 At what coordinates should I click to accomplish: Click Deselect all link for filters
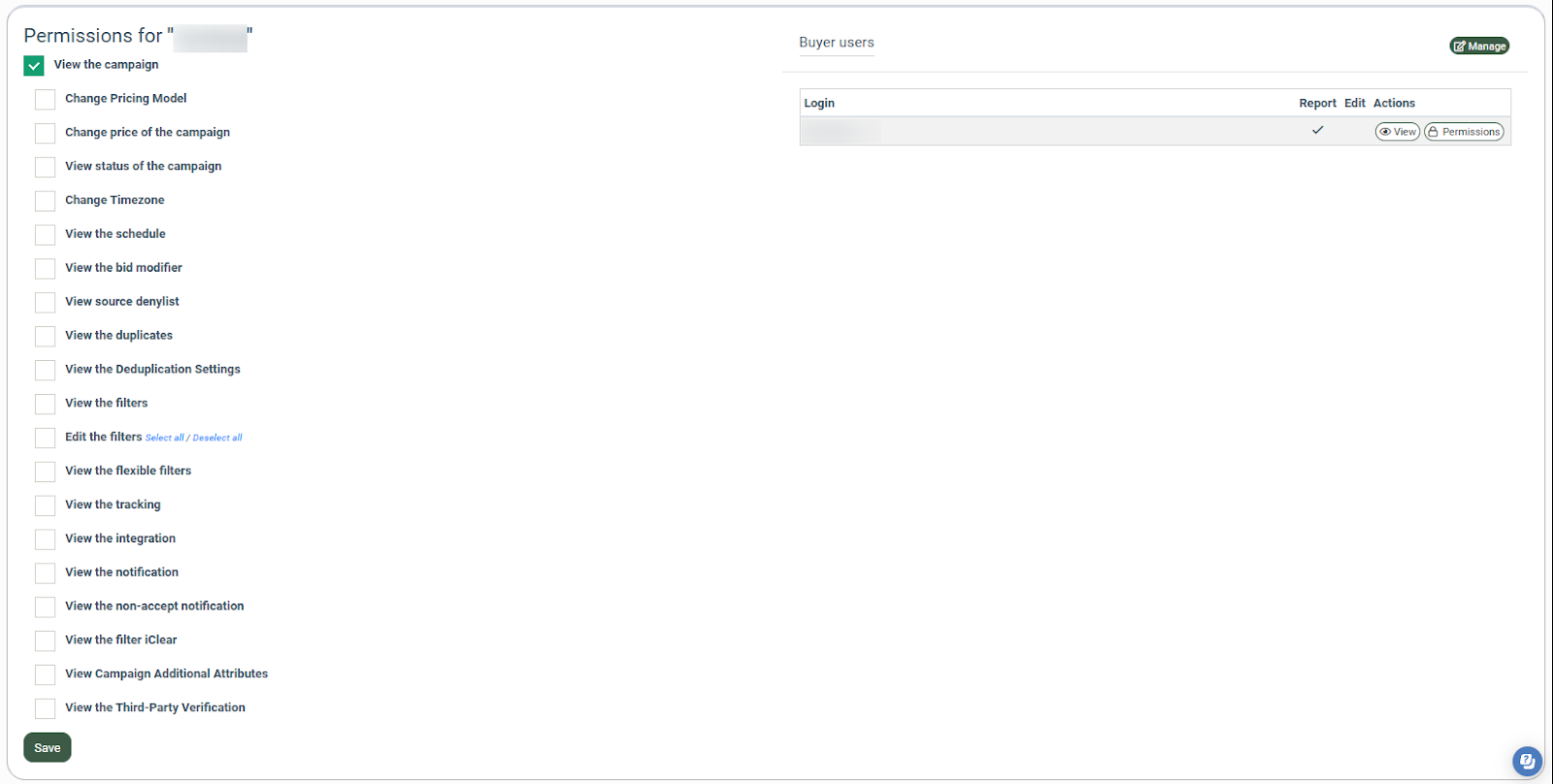point(217,438)
